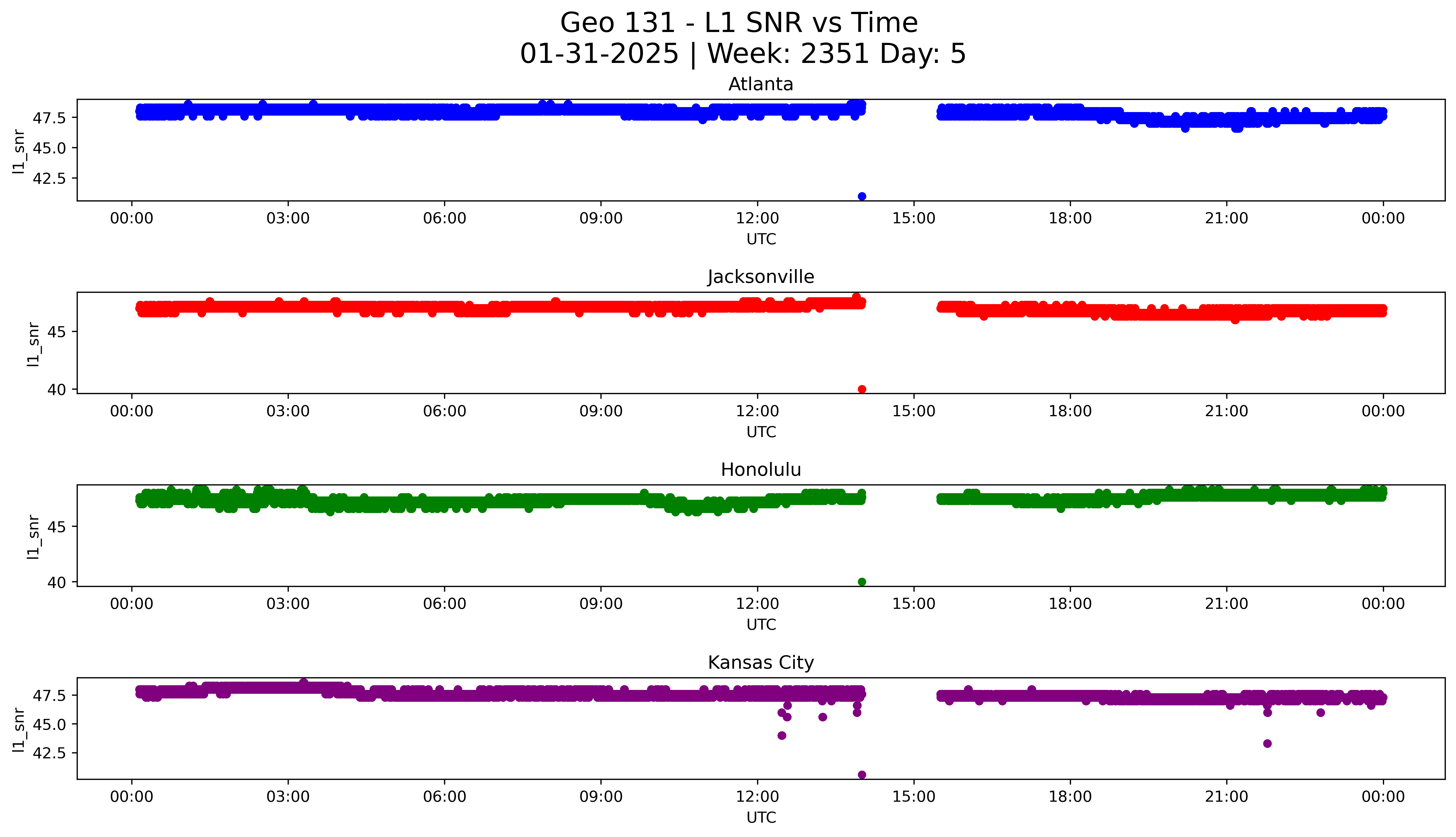Click the lone red outlier point in Jacksonville plot
Image resolution: width=1456 pixels, height=837 pixels.
pyautogui.click(x=862, y=389)
